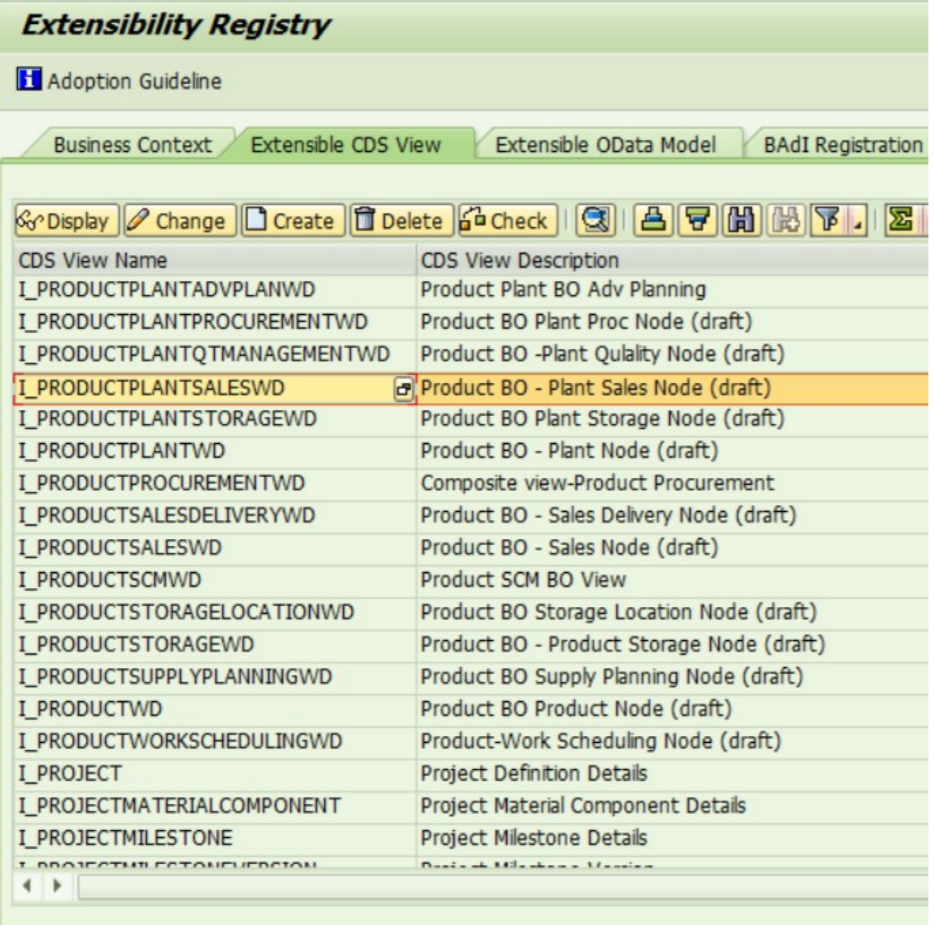Click description 'Product BO Product Node (draft)'
The width and height of the screenshot is (934, 926).
[x=576, y=709]
